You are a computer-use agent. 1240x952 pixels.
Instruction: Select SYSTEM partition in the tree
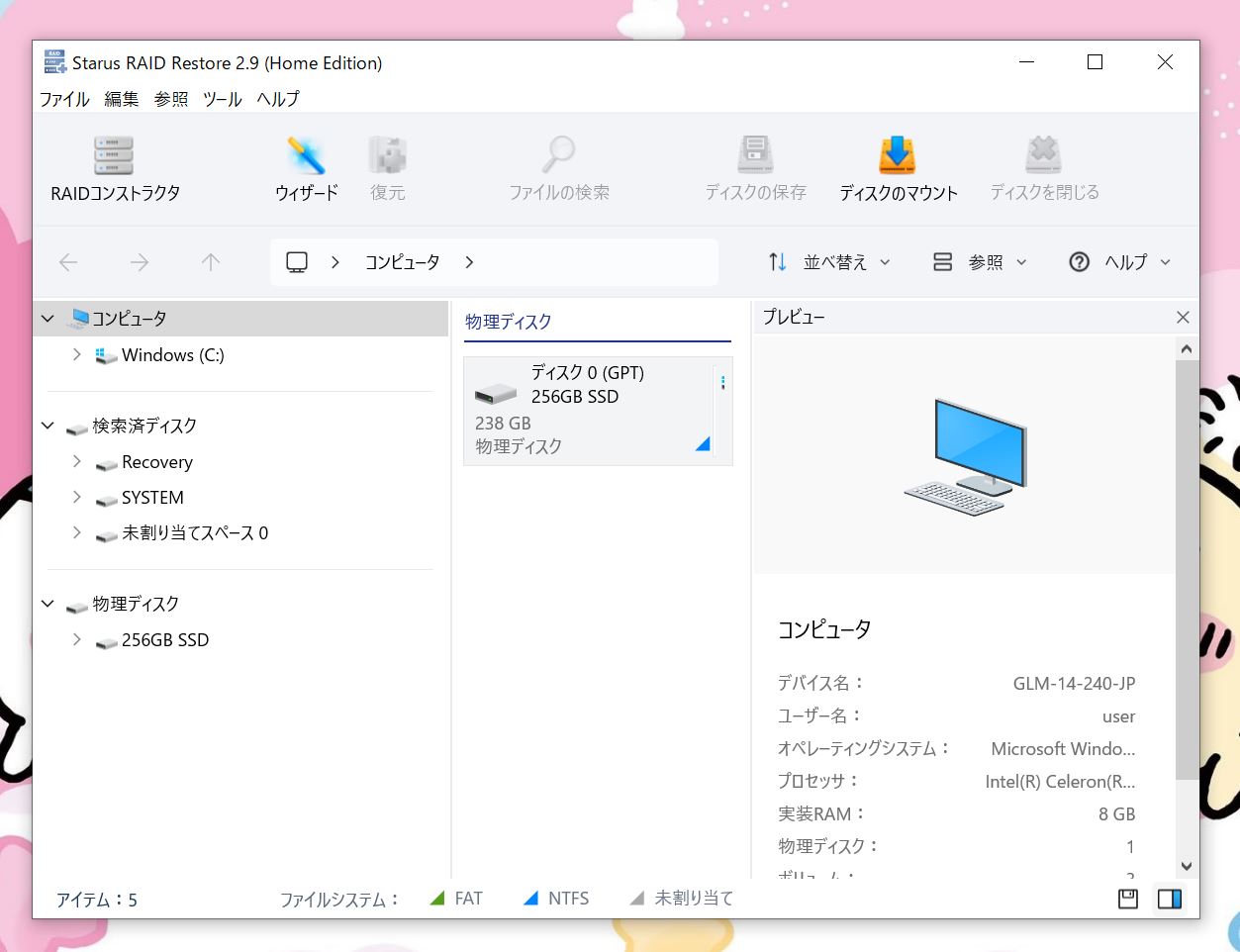coord(152,498)
